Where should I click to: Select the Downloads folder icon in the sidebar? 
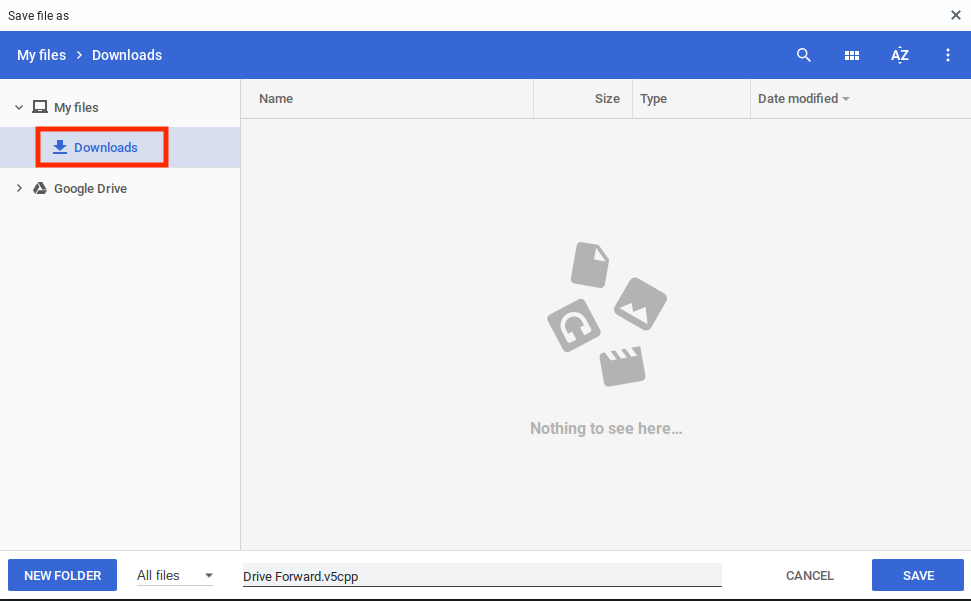point(62,147)
